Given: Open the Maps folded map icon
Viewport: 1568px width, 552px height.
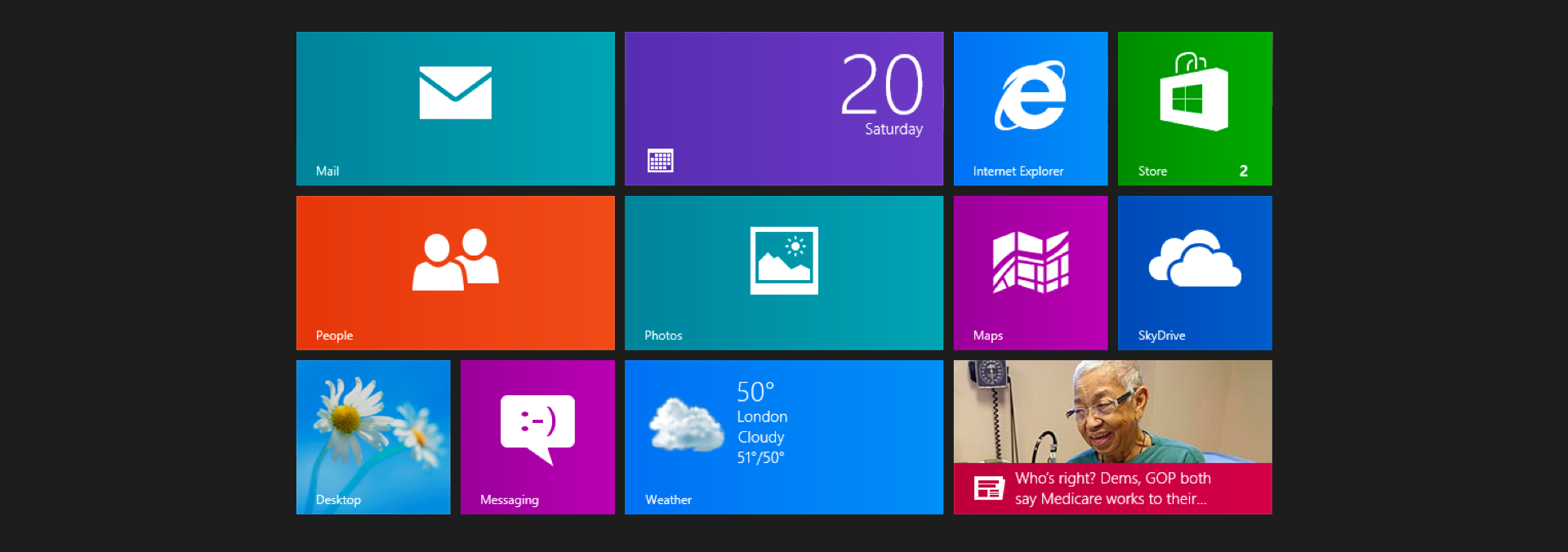Looking at the screenshot, I should point(1031,261).
